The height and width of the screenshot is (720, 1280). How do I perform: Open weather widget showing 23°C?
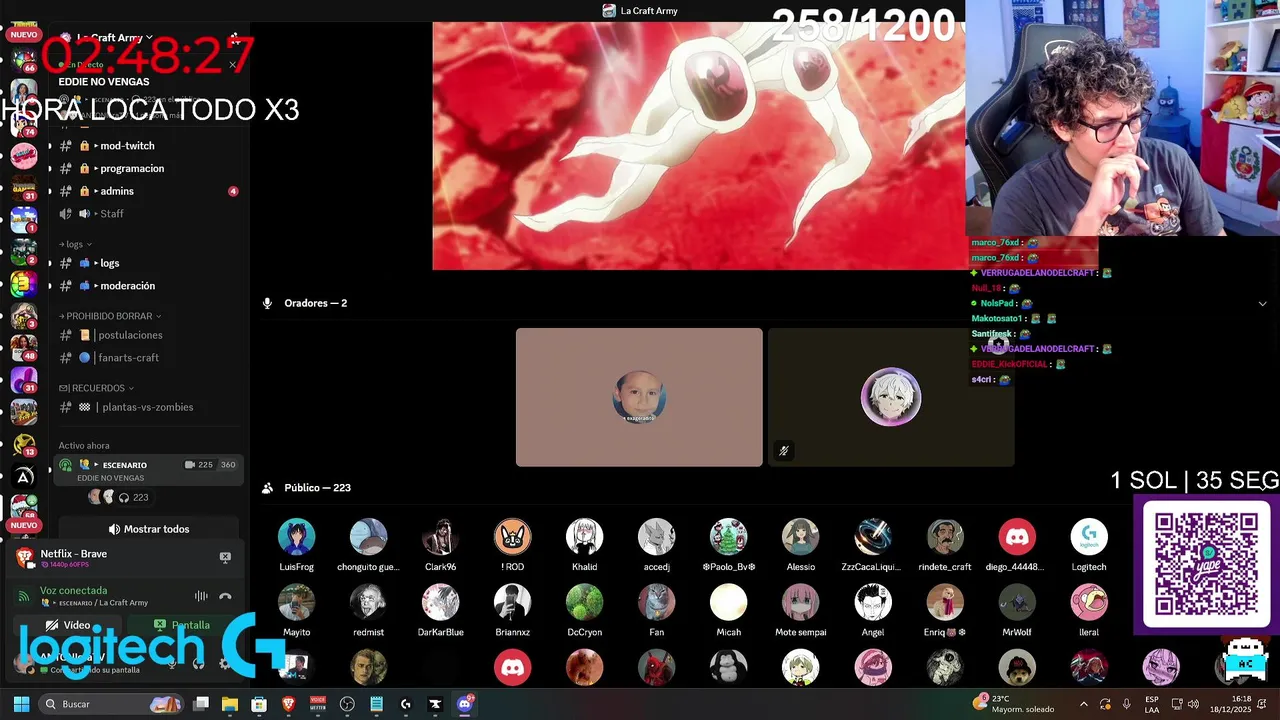(1014, 704)
